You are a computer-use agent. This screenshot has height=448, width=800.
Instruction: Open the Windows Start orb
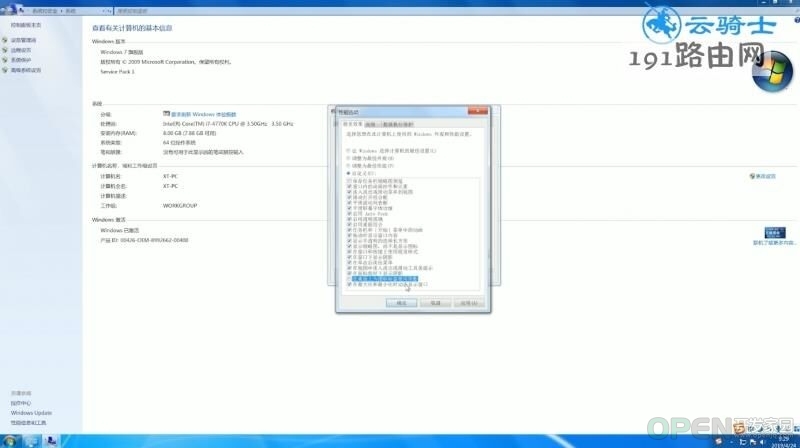(9, 441)
